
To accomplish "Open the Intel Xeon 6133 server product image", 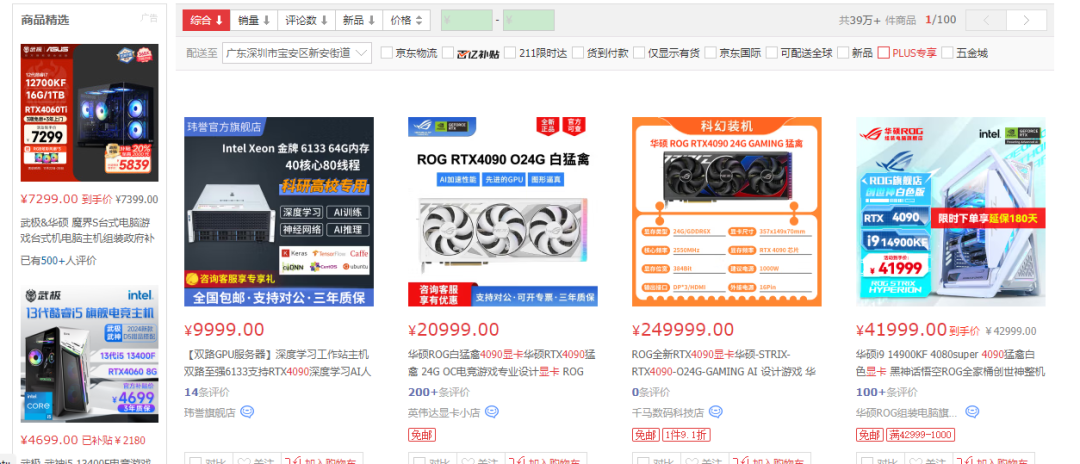I will (x=279, y=211).
